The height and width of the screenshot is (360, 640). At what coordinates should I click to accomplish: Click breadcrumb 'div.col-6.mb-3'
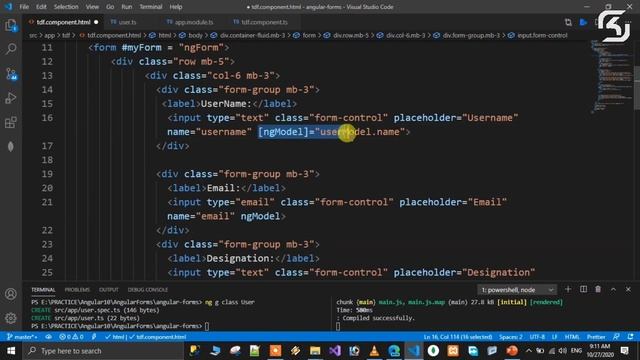coord(406,36)
